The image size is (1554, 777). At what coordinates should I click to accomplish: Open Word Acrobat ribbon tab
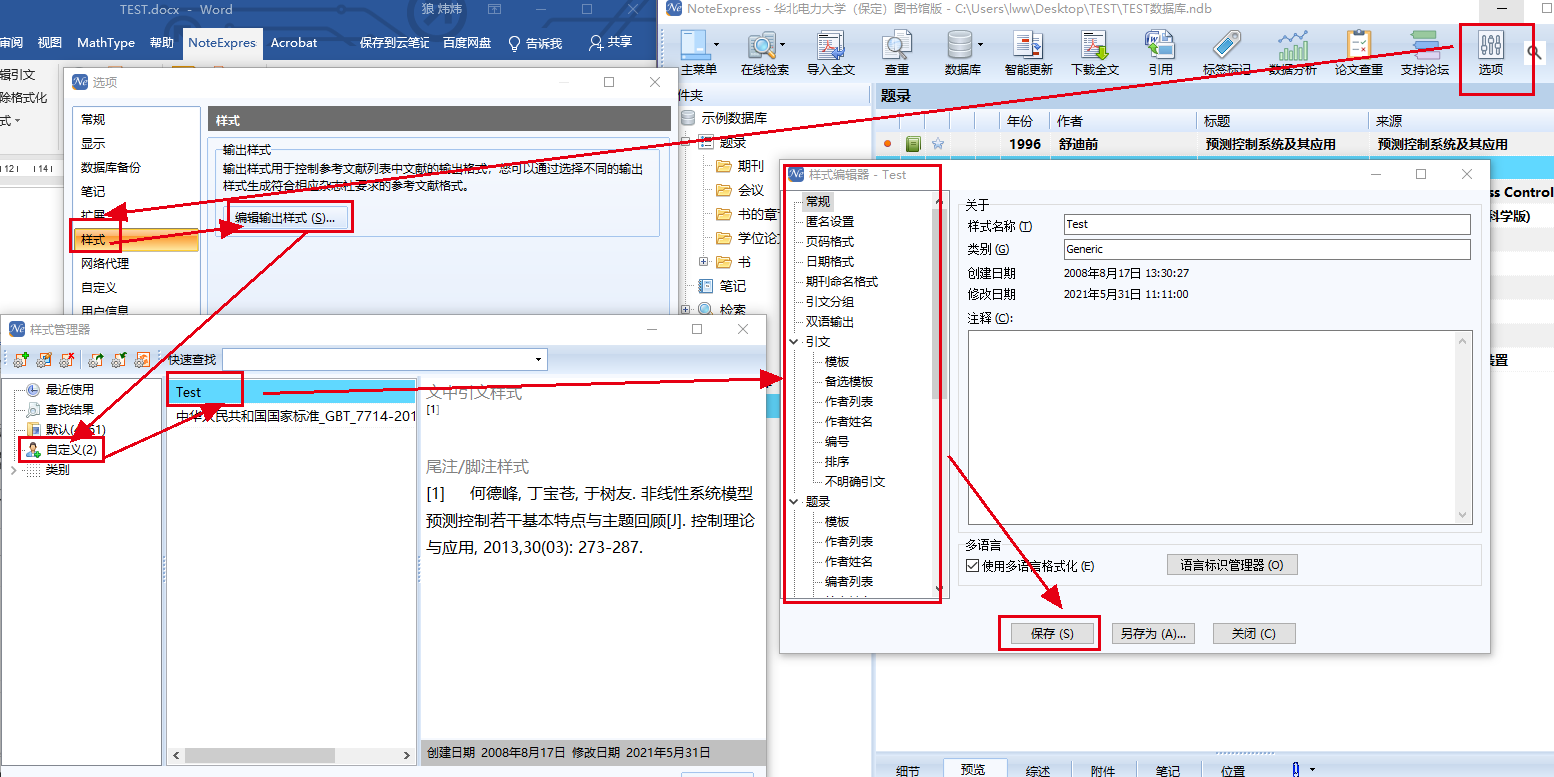[x=294, y=42]
